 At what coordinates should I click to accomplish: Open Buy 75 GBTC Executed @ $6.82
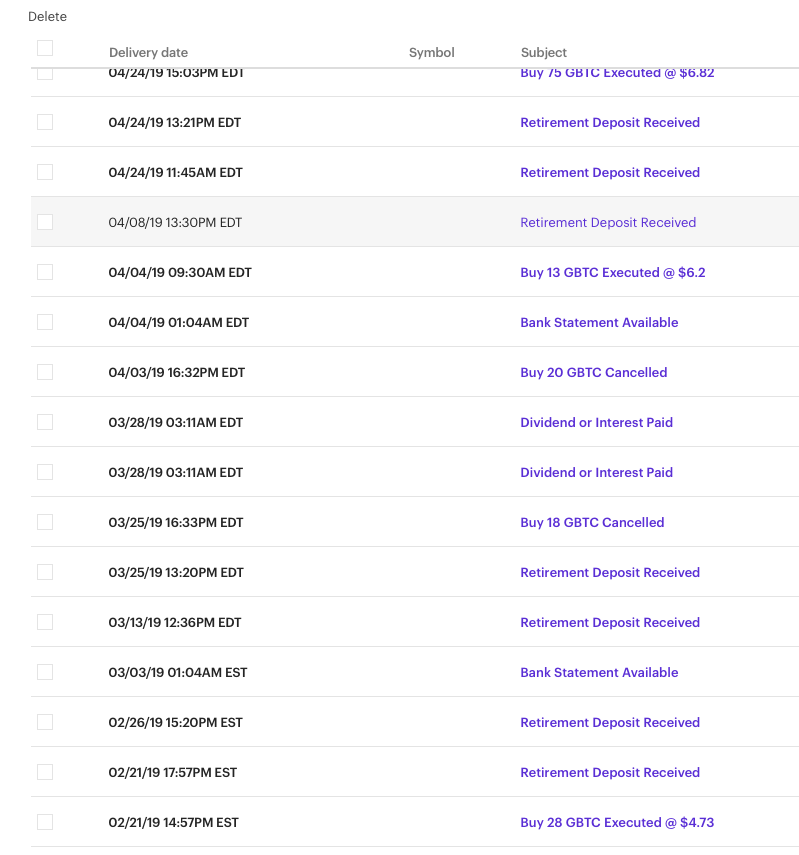pyautogui.click(x=617, y=73)
